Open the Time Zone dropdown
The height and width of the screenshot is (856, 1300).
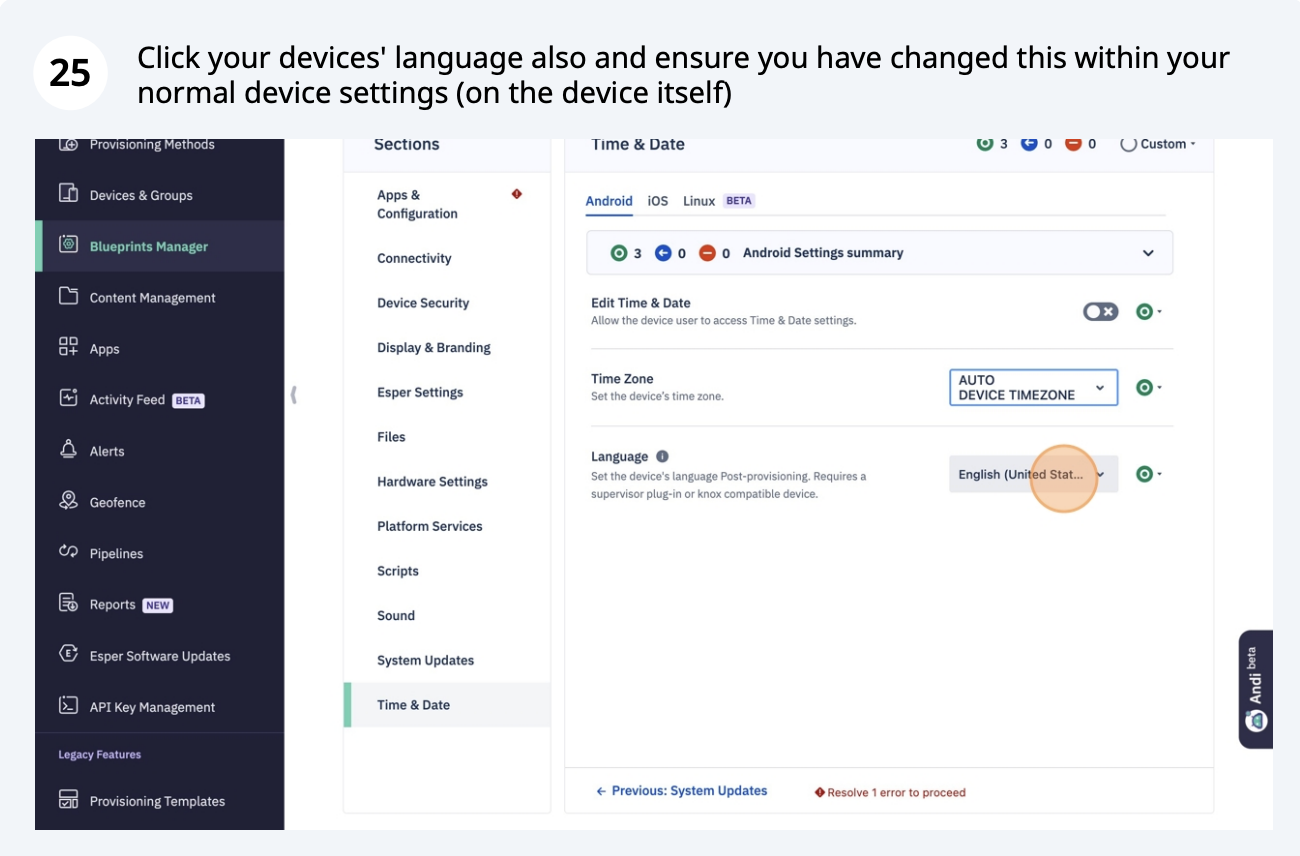pos(1033,387)
